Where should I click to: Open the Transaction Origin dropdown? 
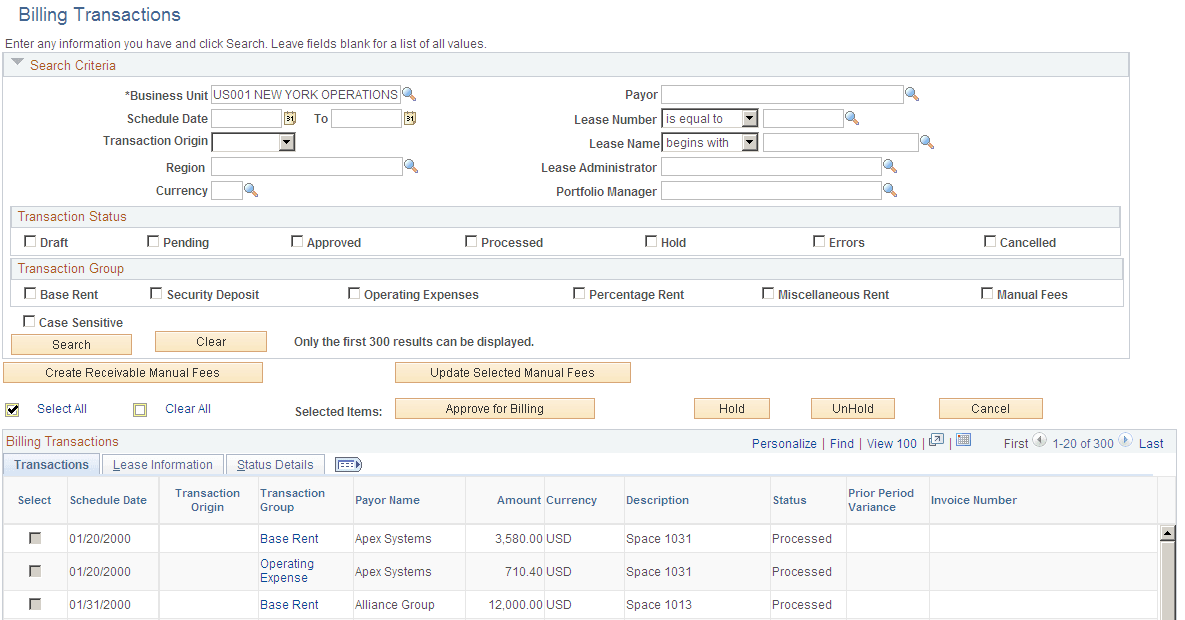(284, 142)
